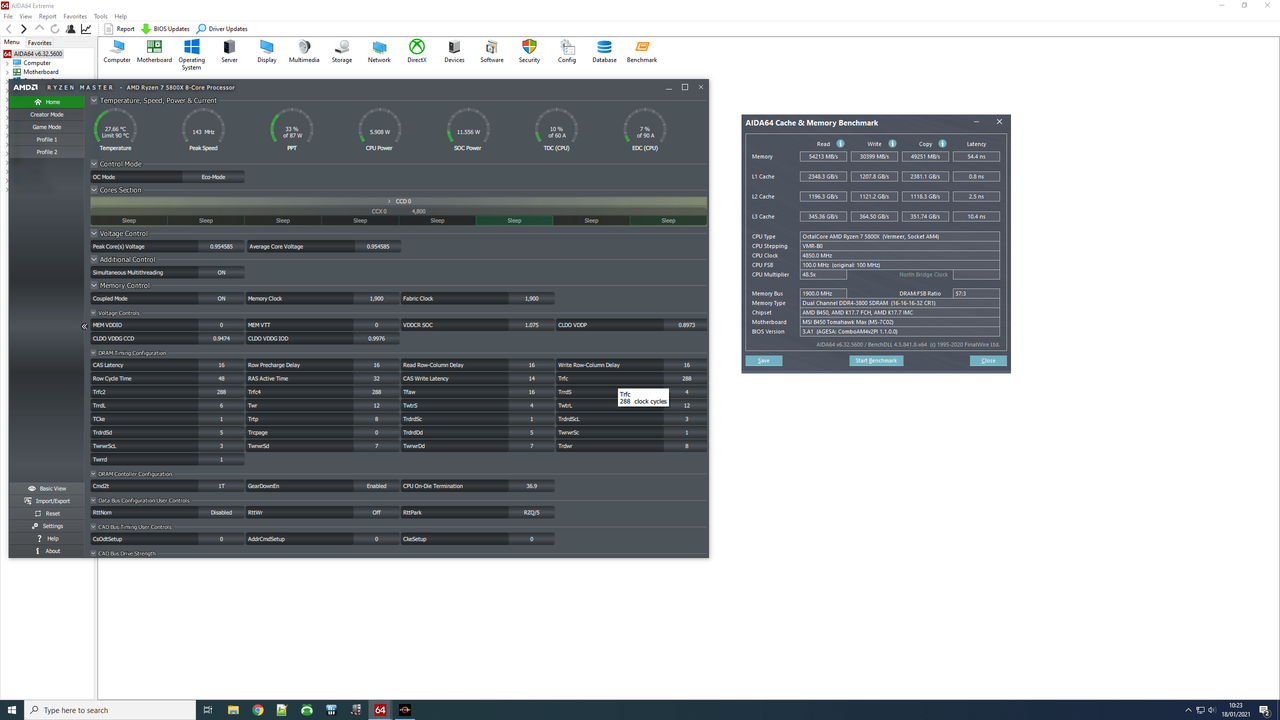The height and width of the screenshot is (720, 1280).
Task: Collapse the DRAM Timing Configuration section
Action: 94,353
